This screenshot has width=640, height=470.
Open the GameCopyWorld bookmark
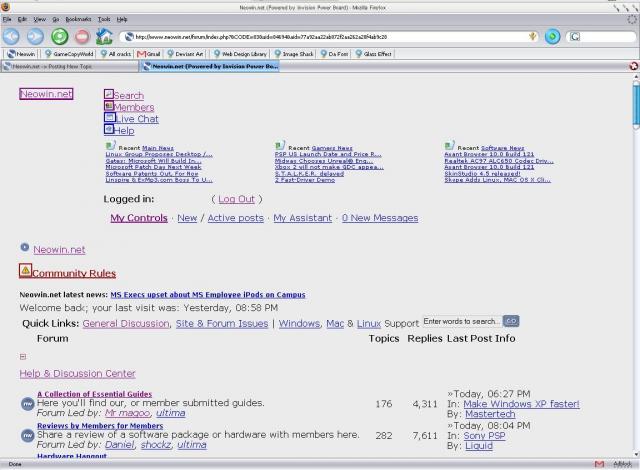(x=69, y=54)
